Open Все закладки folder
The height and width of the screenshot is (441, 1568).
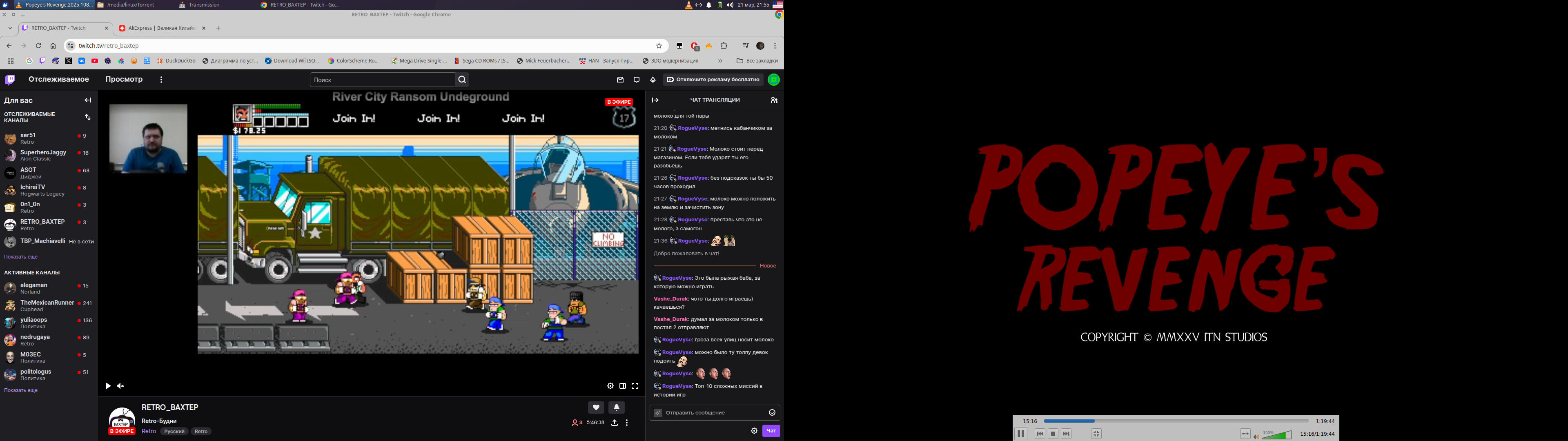(x=757, y=61)
